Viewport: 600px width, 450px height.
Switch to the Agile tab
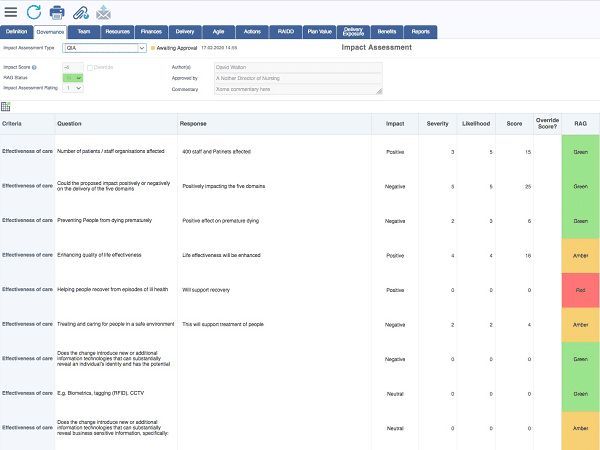click(218, 32)
